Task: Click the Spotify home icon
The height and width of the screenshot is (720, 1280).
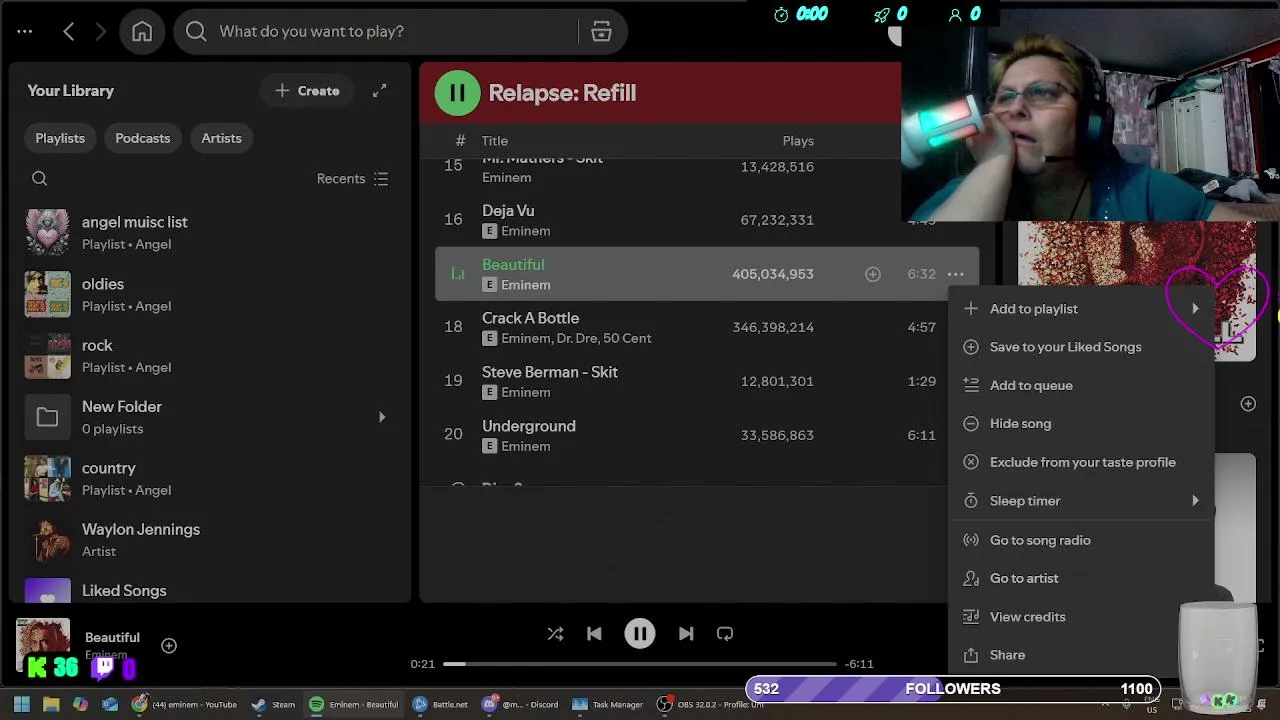Action: (x=142, y=32)
